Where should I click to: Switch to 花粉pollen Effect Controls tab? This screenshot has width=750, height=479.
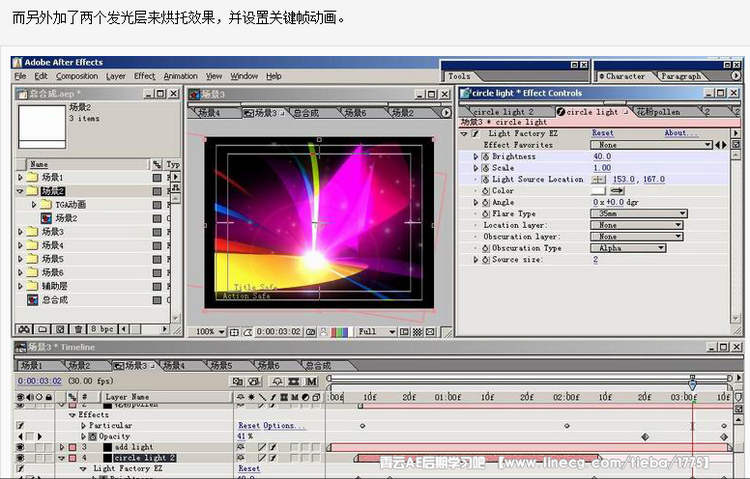point(658,112)
